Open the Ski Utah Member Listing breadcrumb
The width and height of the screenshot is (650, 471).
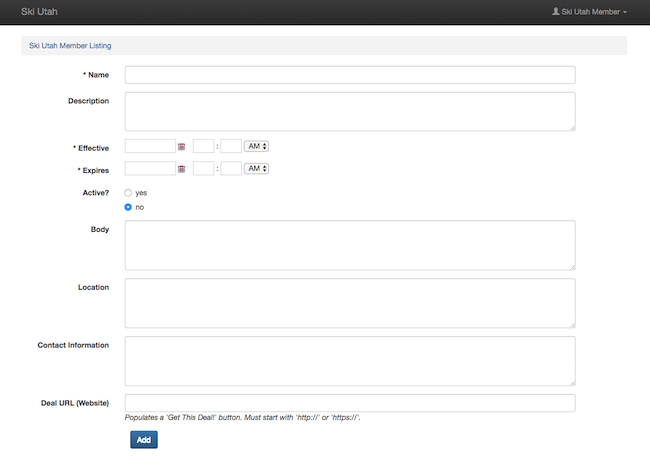pos(71,46)
